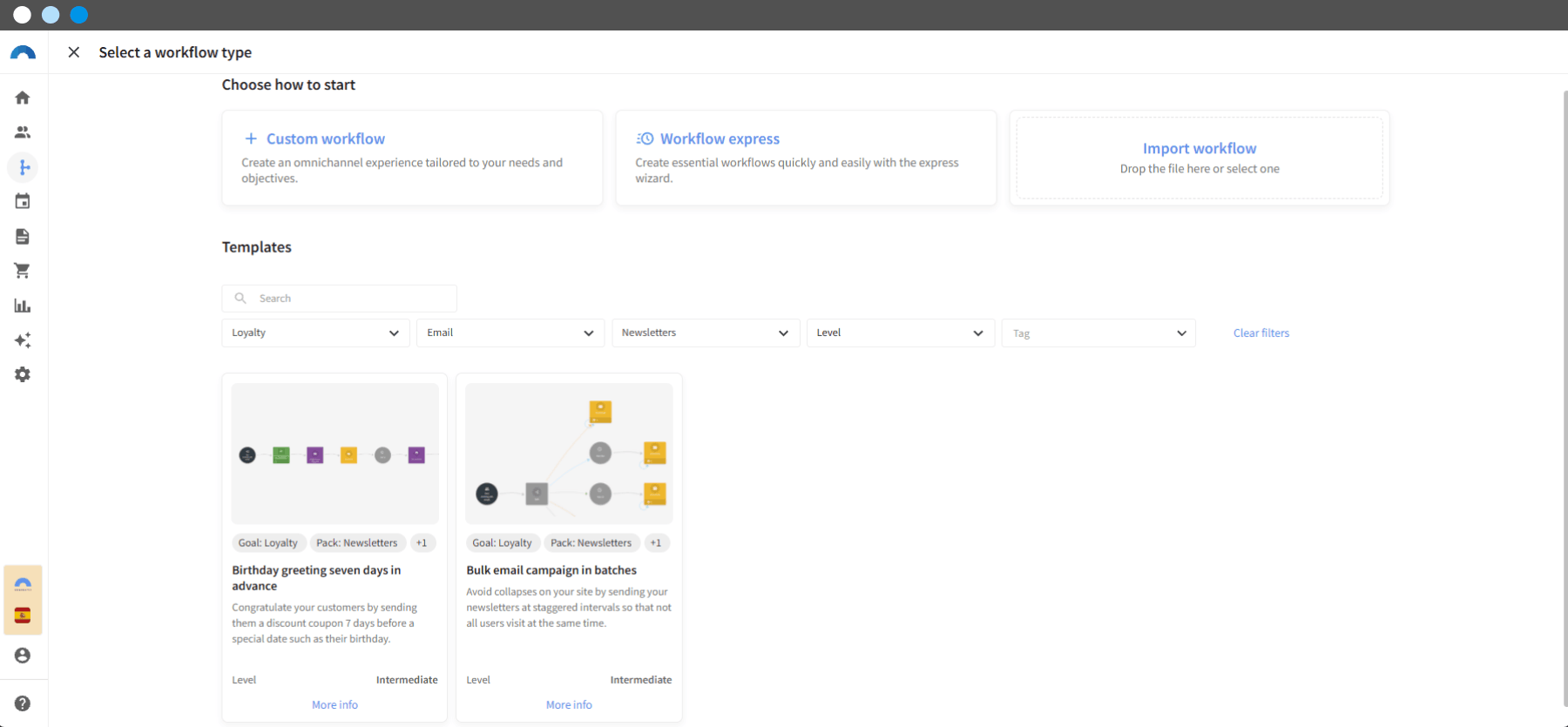Choose the Custom workflow option
The width and height of the screenshot is (1568, 727).
(412, 158)
